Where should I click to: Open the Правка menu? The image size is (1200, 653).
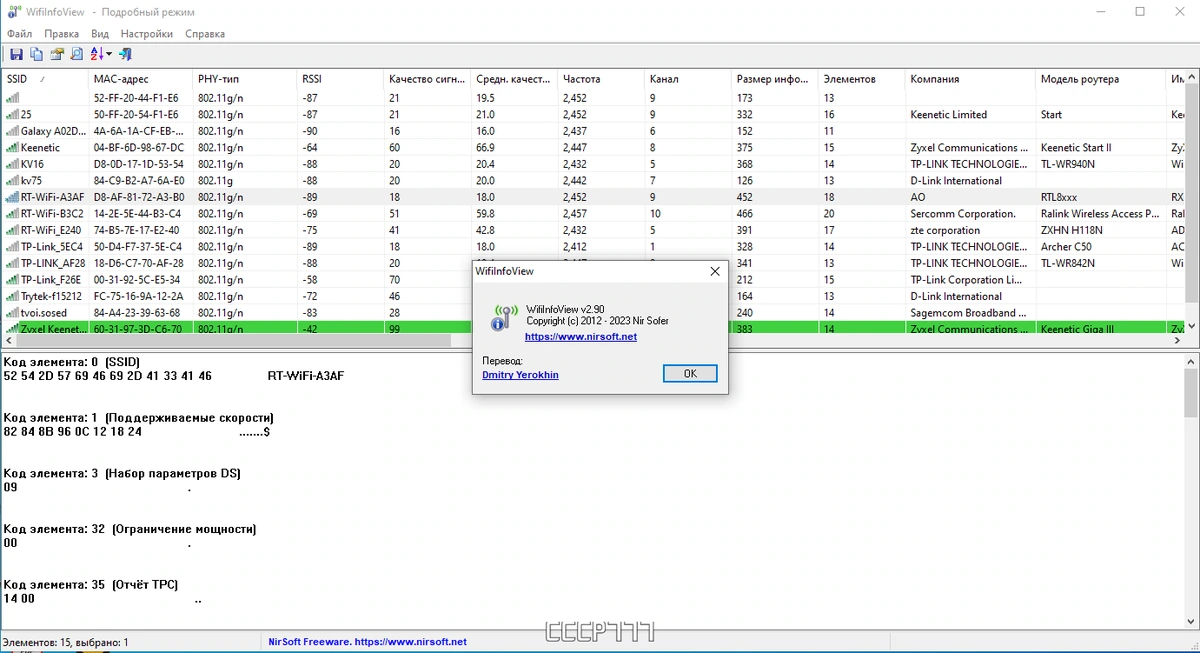coord(62,33)
